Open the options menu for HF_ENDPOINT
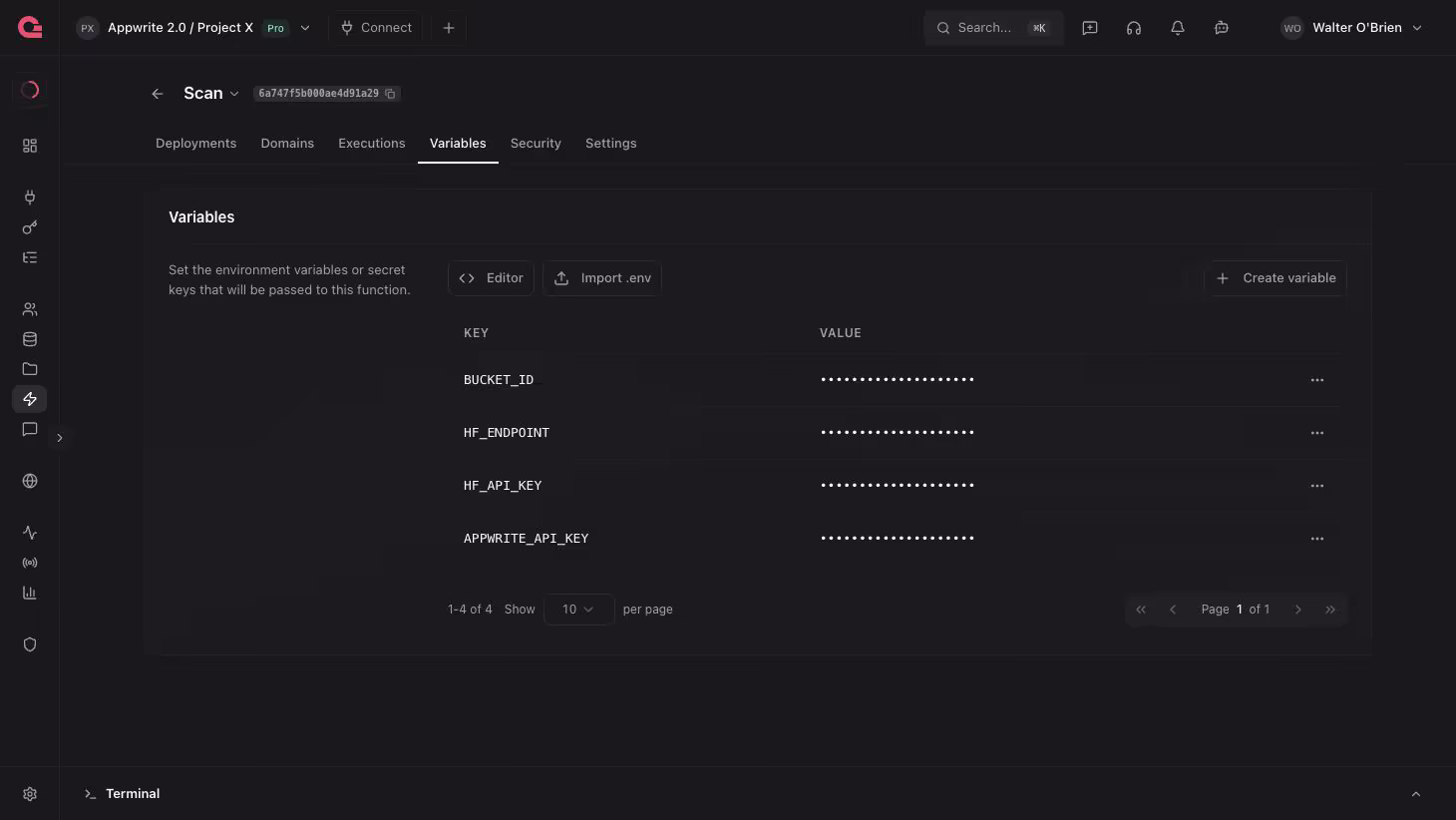The height and width of the screenshot is (820, 1456). point(1317,433)
